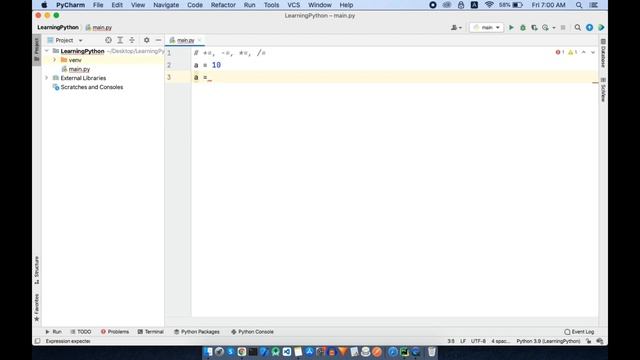The image size is (640, 360).
Task: Expand External Libraries node
Action: tap(47, 78)
